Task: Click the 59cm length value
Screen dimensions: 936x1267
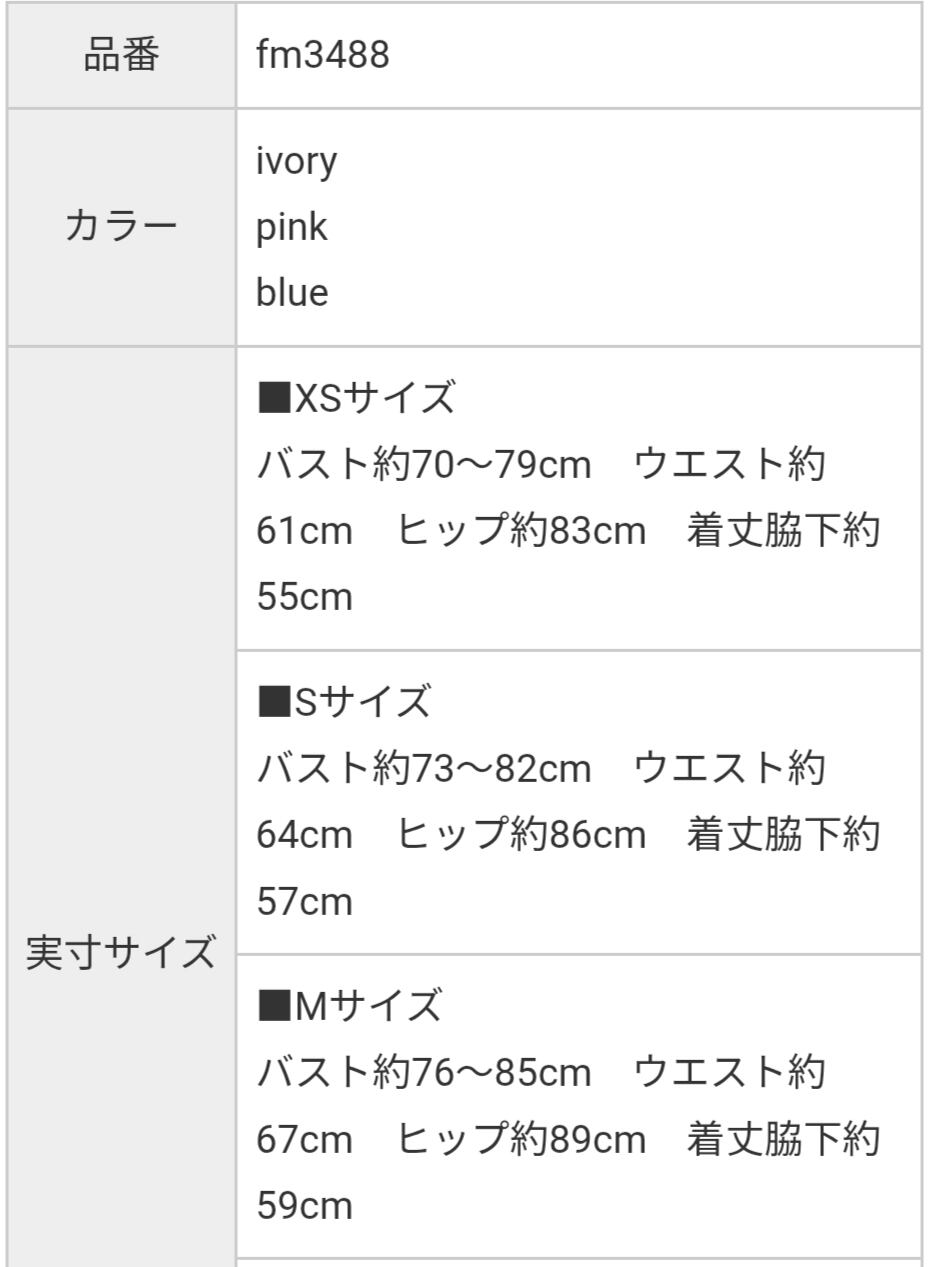Action: point(305,1204)
